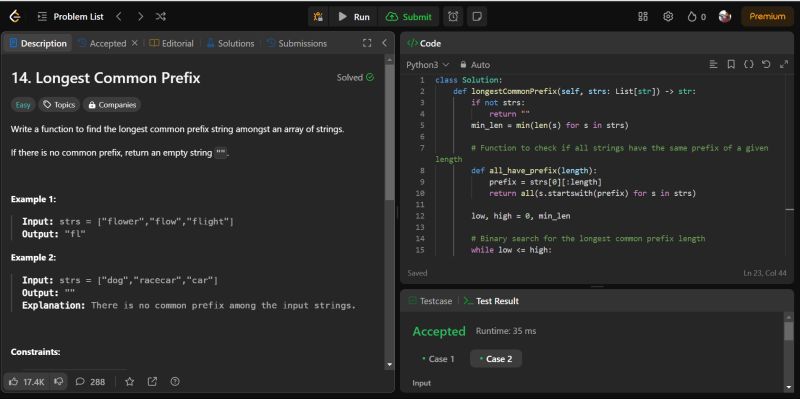Open the notes sticky icon
This screenshot has height=399, width=800.
(x=477, y=17)
